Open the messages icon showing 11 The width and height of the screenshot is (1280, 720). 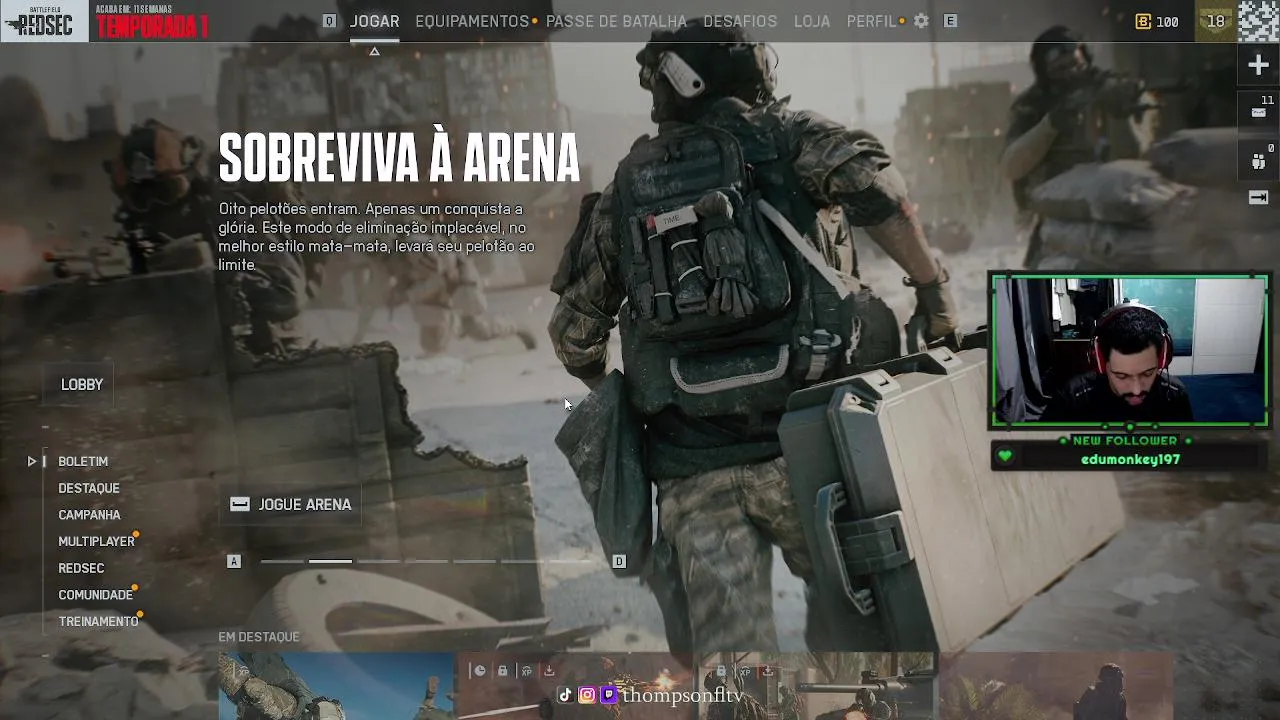pyautogui.click(x=1259, y=112)
